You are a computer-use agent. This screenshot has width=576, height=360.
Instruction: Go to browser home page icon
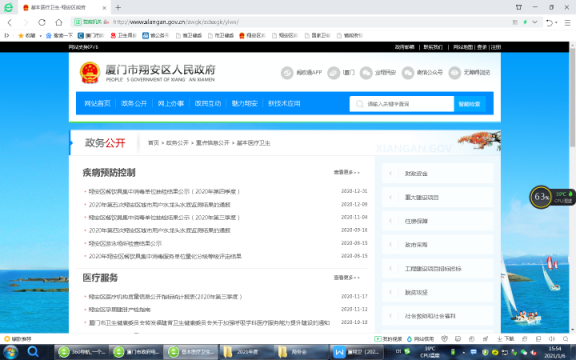[59, 22]
